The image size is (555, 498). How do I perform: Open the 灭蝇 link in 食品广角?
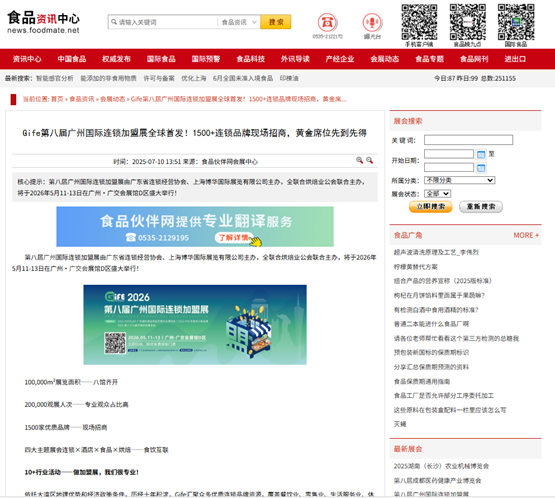click(x=400, y=424)
